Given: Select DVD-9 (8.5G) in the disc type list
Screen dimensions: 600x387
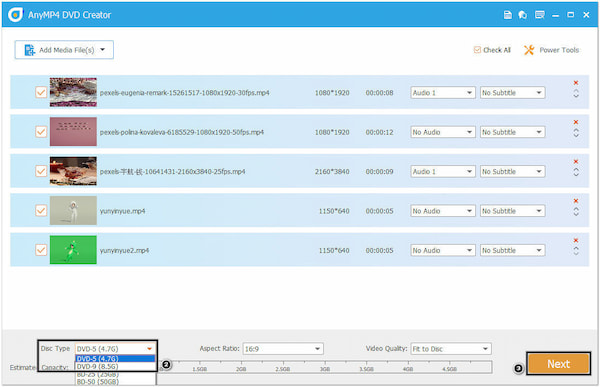Looking at the screenshot, I should 115,366.
